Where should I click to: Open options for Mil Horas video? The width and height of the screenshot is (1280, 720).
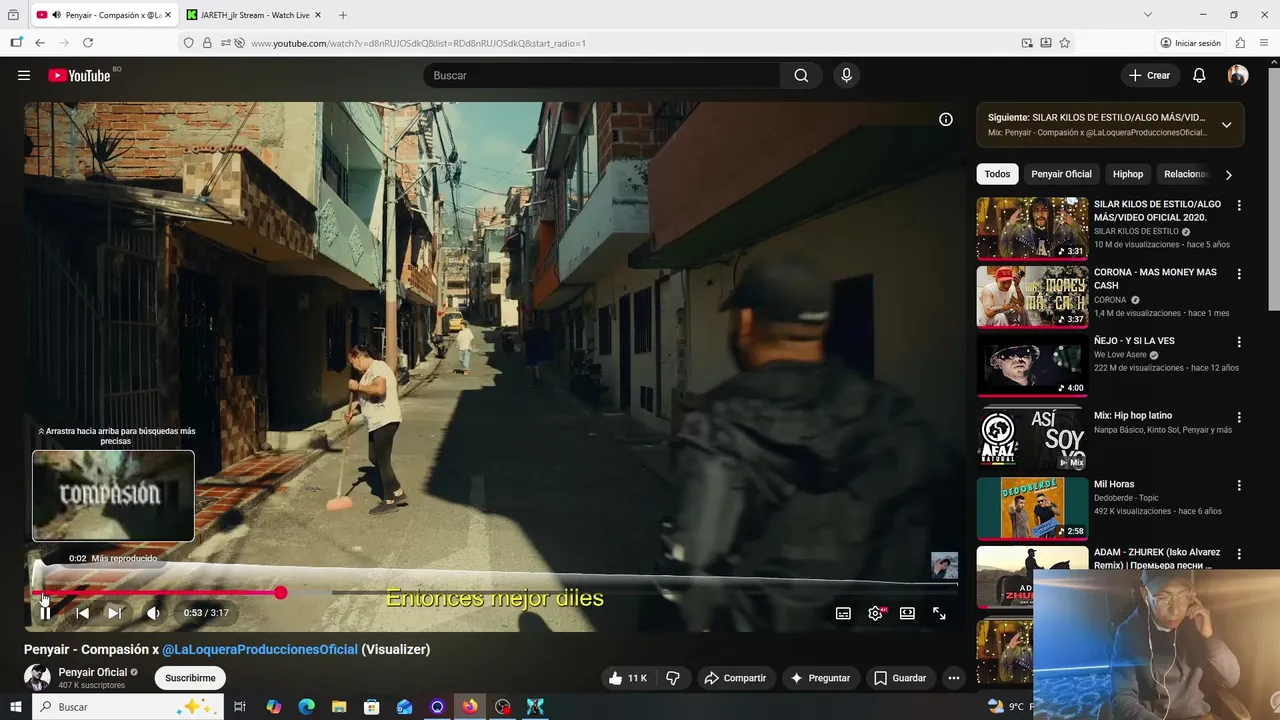click(x=1239, y=486)
